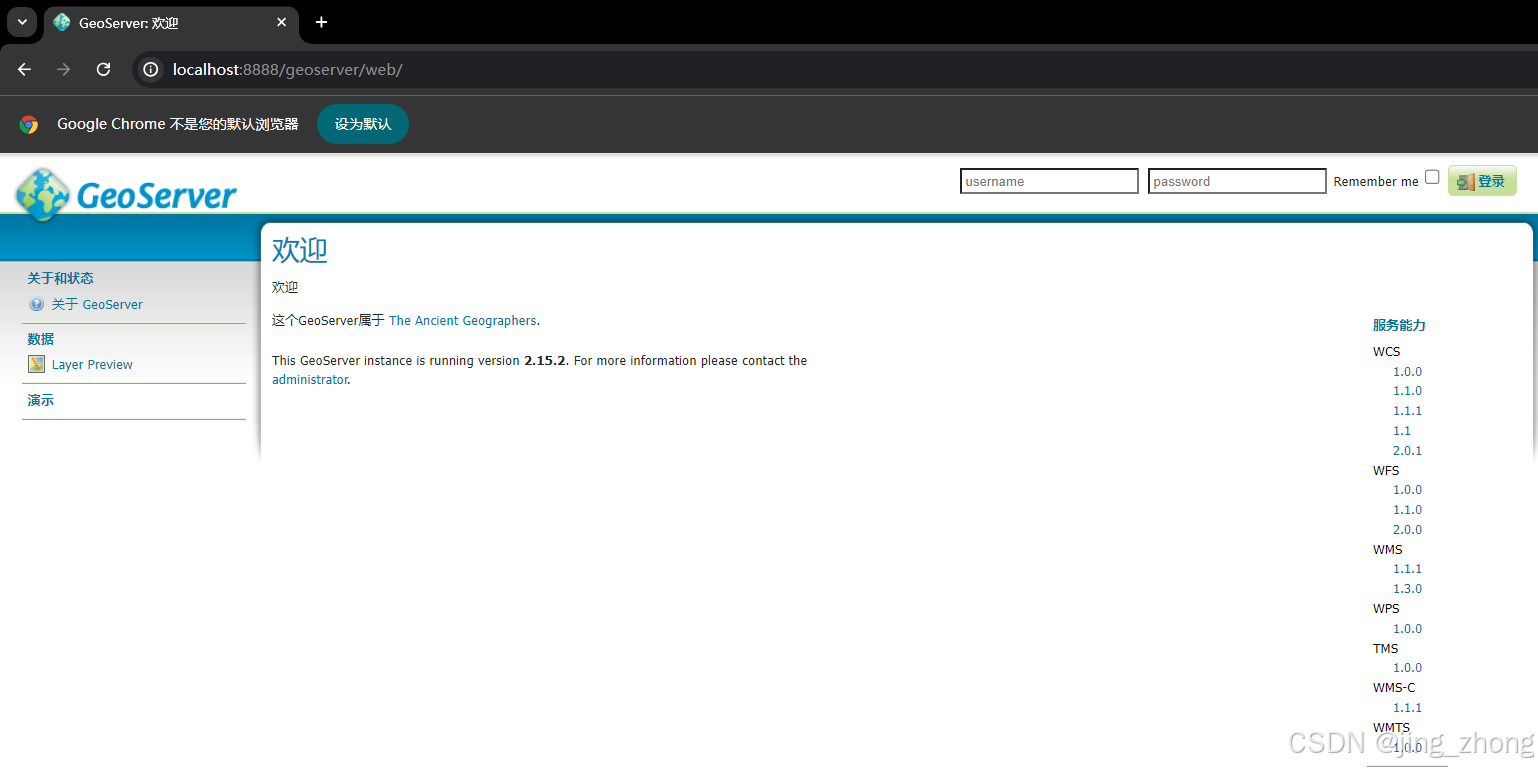Screen dimensions: 1538x769
Task: Click 设为默认 set as default button
Action: 363,124
